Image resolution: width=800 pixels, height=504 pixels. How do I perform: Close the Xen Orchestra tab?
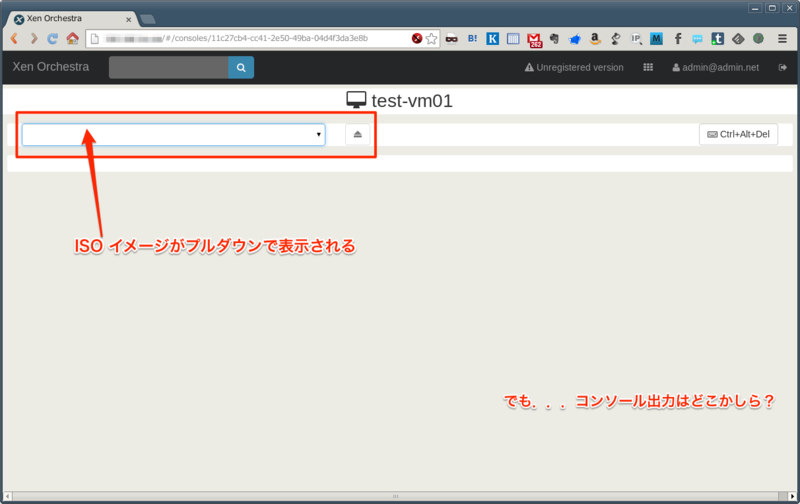click(129, 20)
